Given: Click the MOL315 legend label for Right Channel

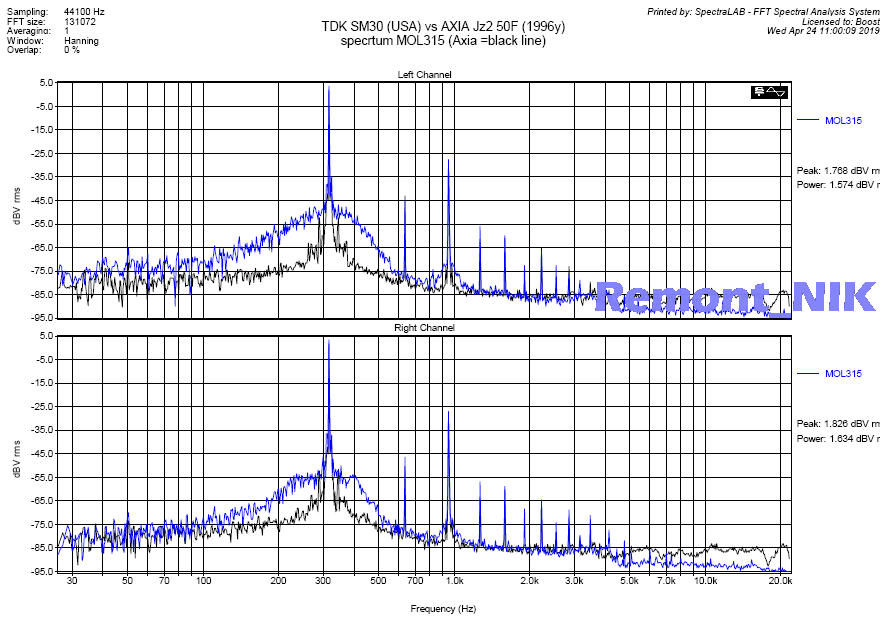Looking at the screenshot, I should click(x=843, y=373).
